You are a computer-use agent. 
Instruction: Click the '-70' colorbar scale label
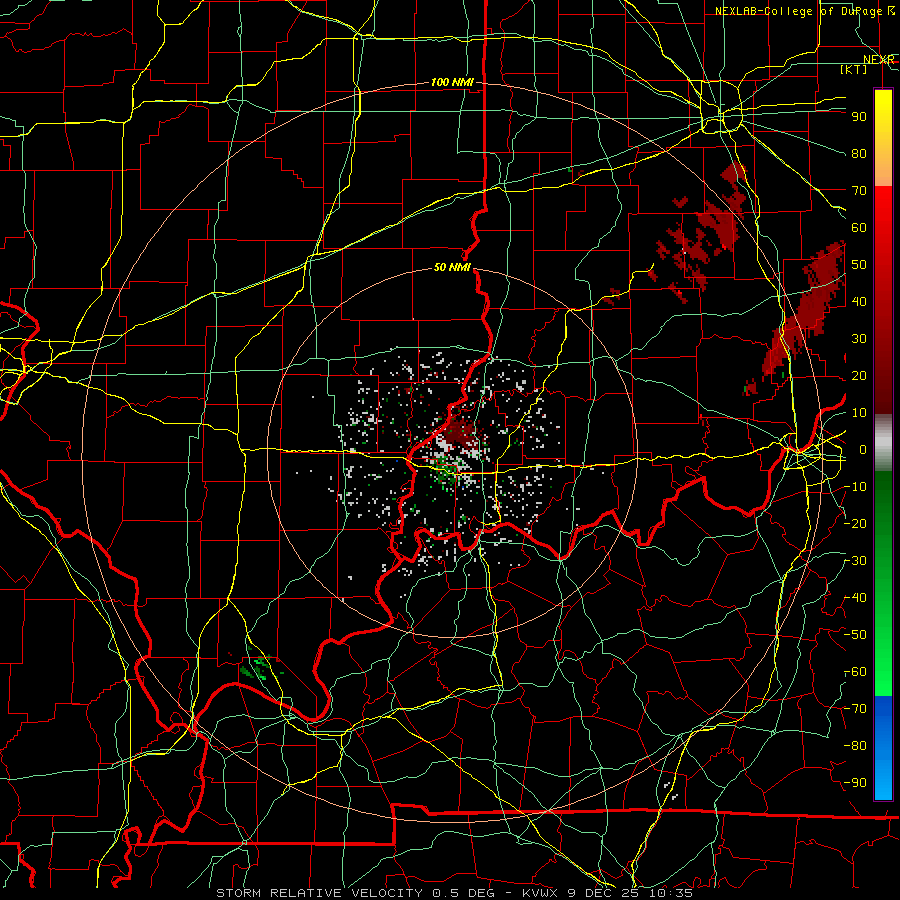[x=856, y=709]
